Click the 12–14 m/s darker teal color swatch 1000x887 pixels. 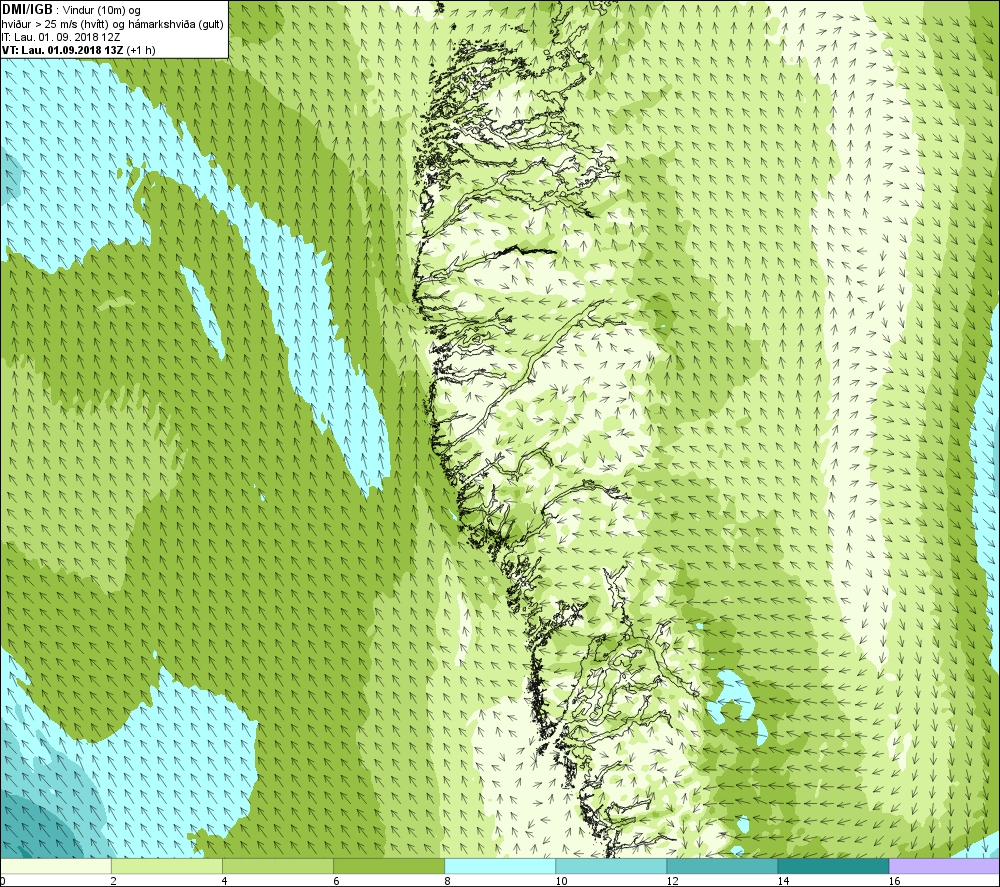click(x=721, y=866)
